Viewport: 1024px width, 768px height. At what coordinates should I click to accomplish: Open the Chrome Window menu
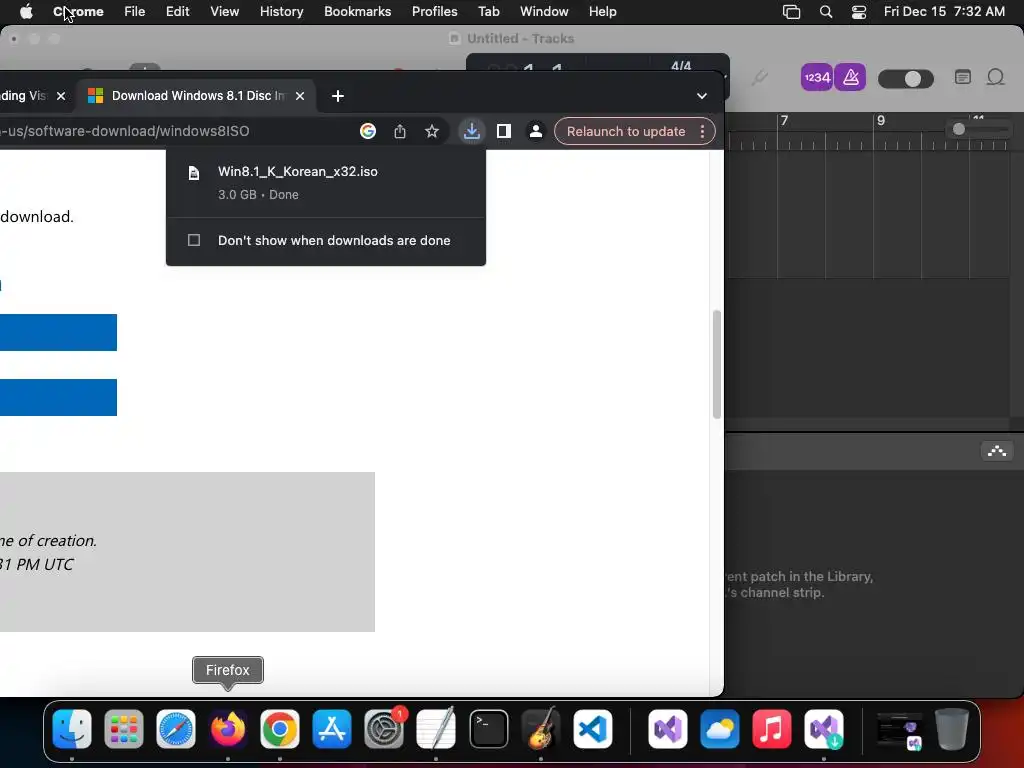pos(544,12)
